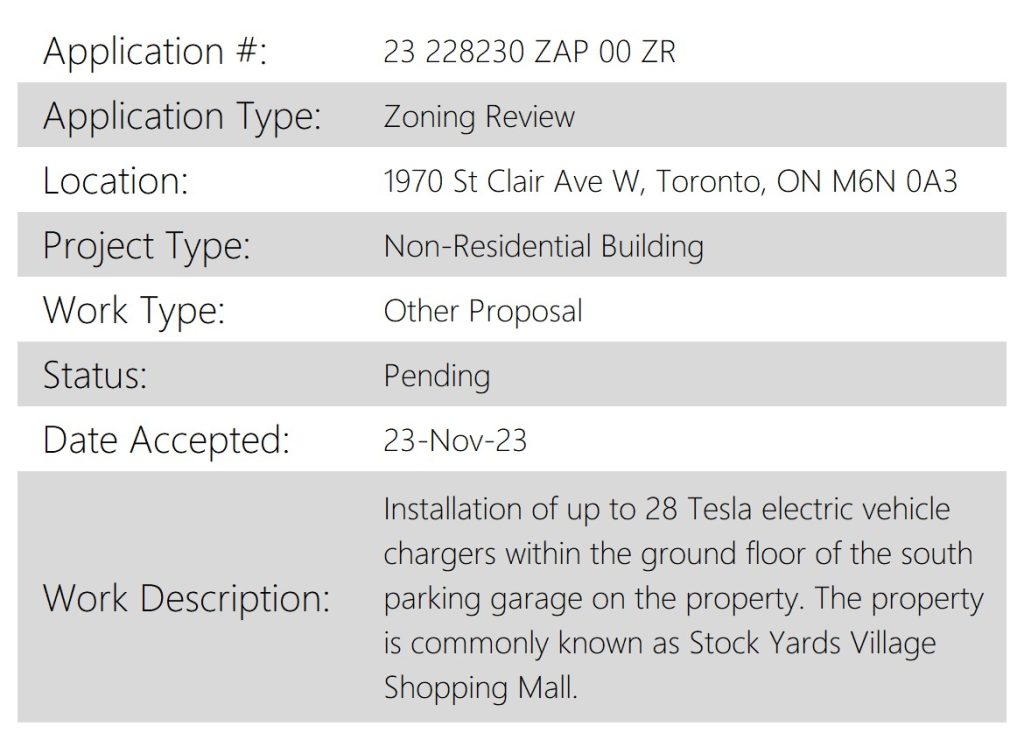
Task: Select the date 23-Nov-23
Action: tap(455, 440)
